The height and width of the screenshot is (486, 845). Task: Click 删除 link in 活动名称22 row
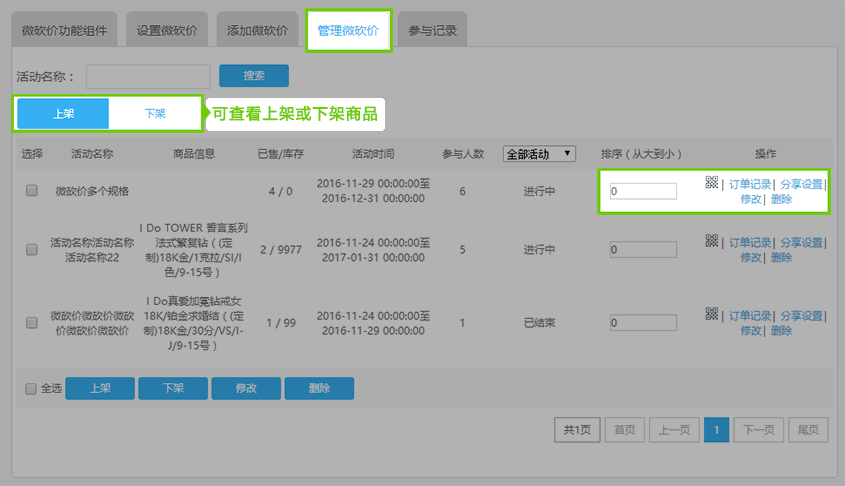pos(781,257)
